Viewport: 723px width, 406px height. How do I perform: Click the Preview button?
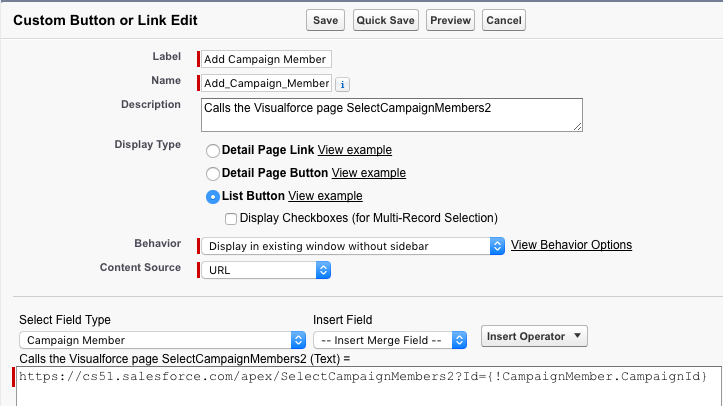(450, 20)
